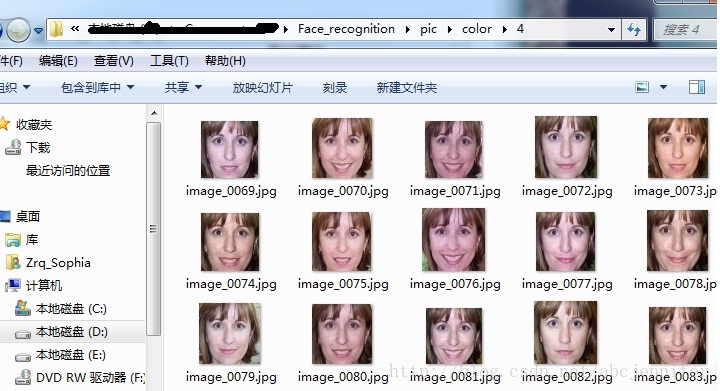Viewport: 720px width, 391px height.
Task: Click the 刻录 button
Action: click(335, 87)
